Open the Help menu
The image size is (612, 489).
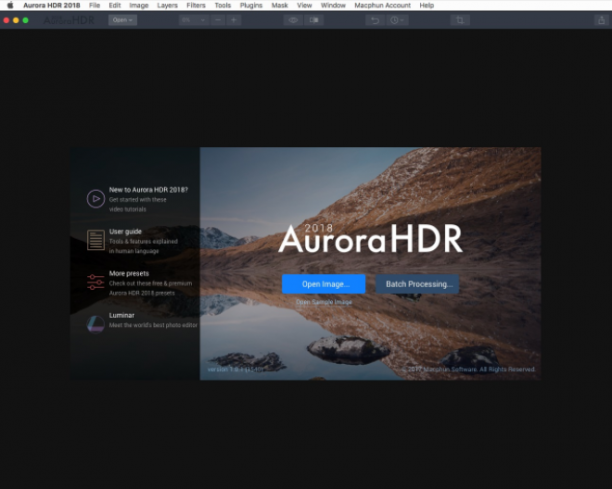(x=427, y=5)
